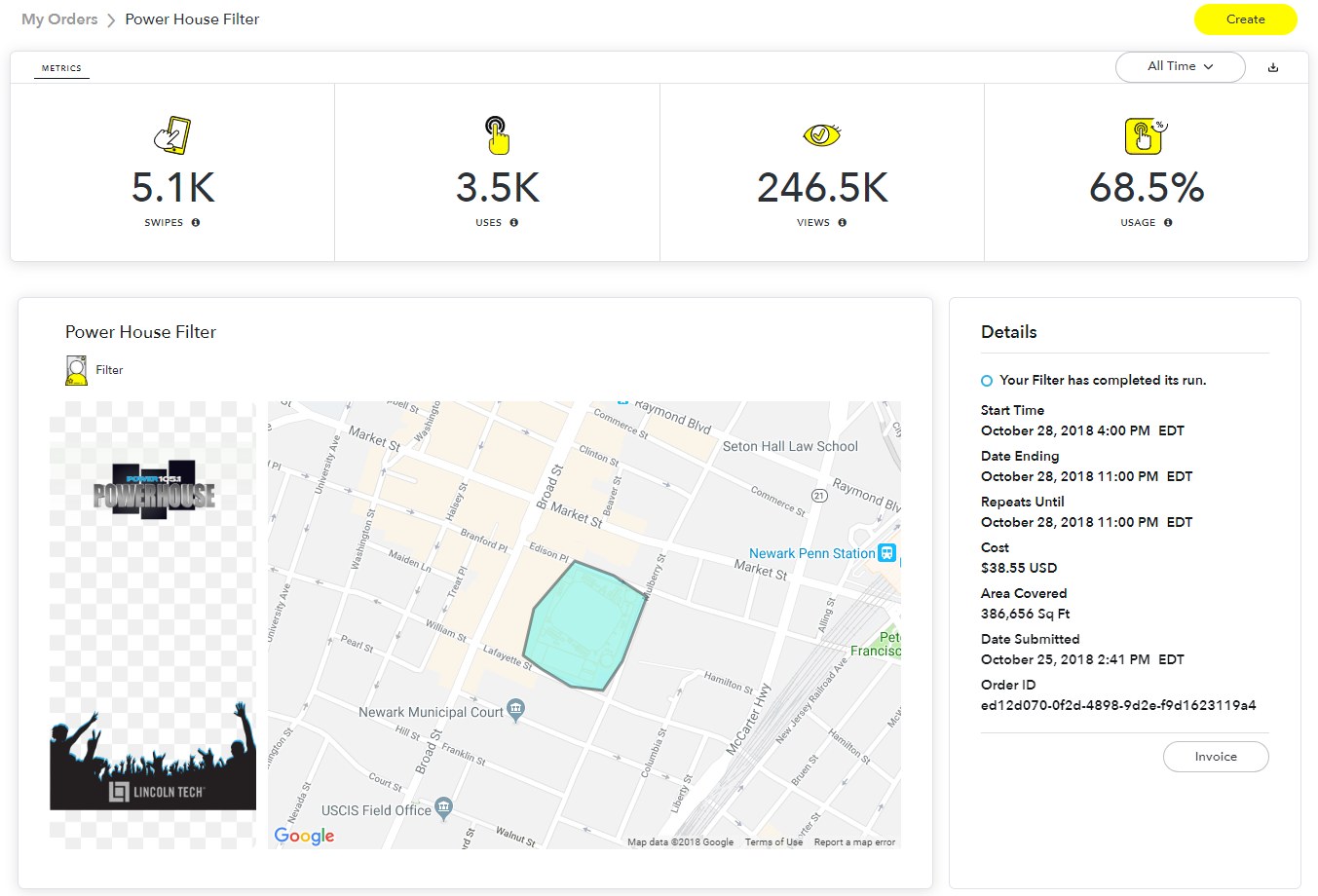This screenshot has height=896, width=1318.
Task: Open the Invoice for this order
Action: pyautogui.click(x=1216, y=757)
